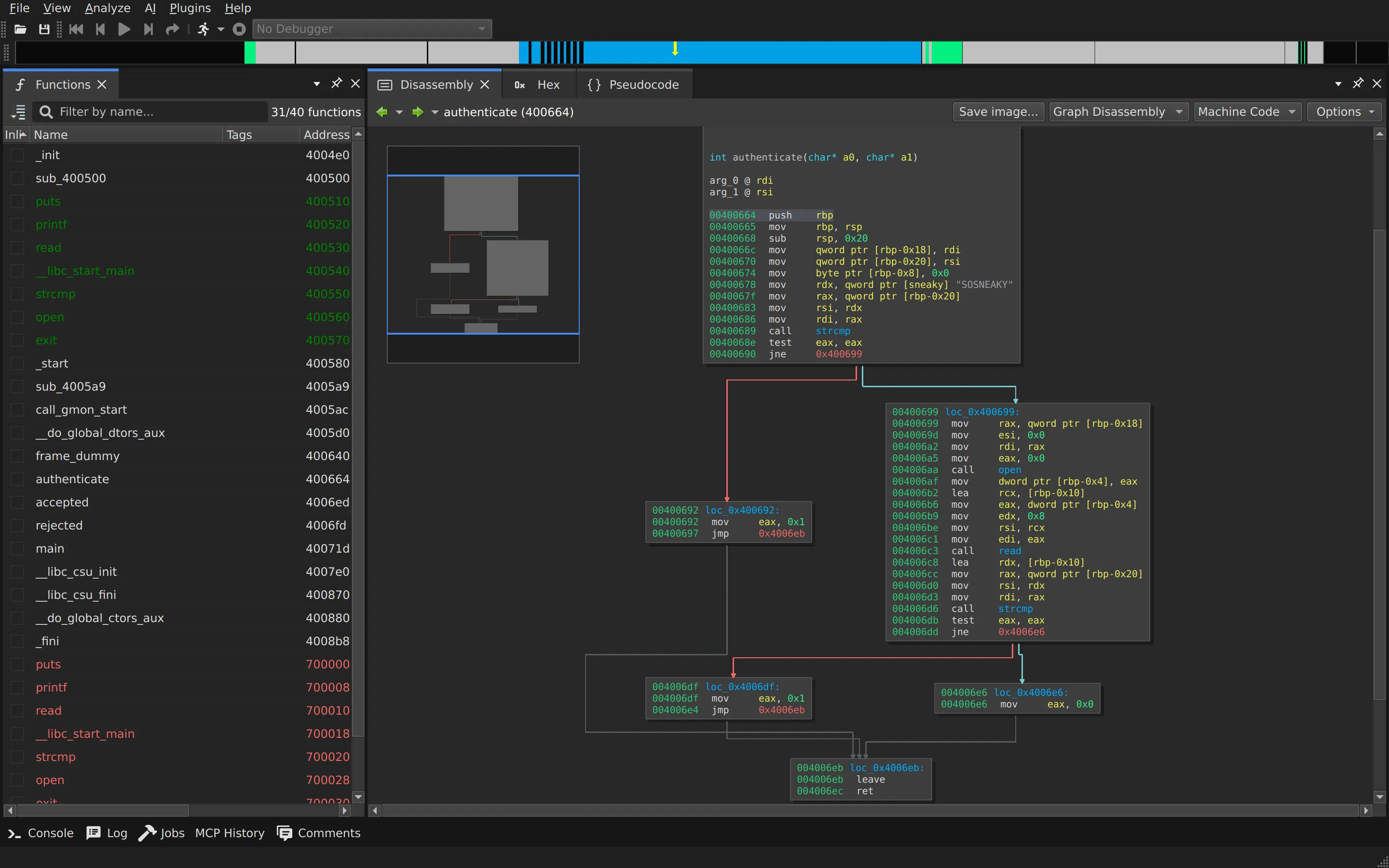The image size is (1389, 868).
Task: Open the Analyze menu
Action: pyautogui.click(x=108, y=8)
